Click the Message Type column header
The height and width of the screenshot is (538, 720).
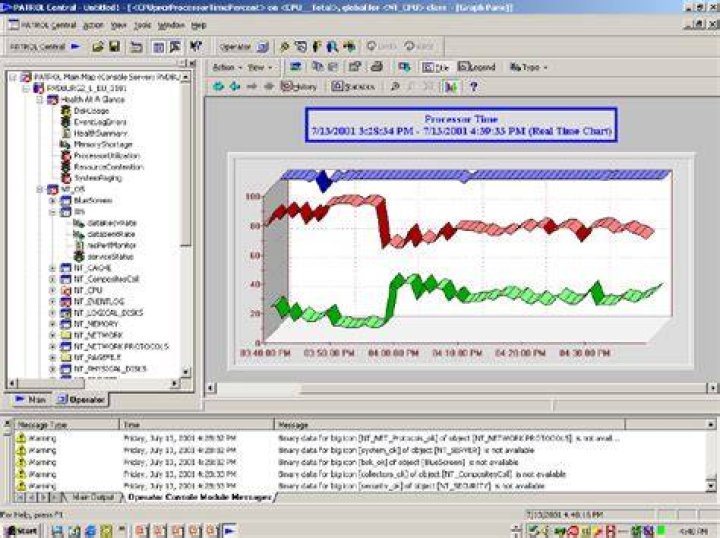click(67, 425)
